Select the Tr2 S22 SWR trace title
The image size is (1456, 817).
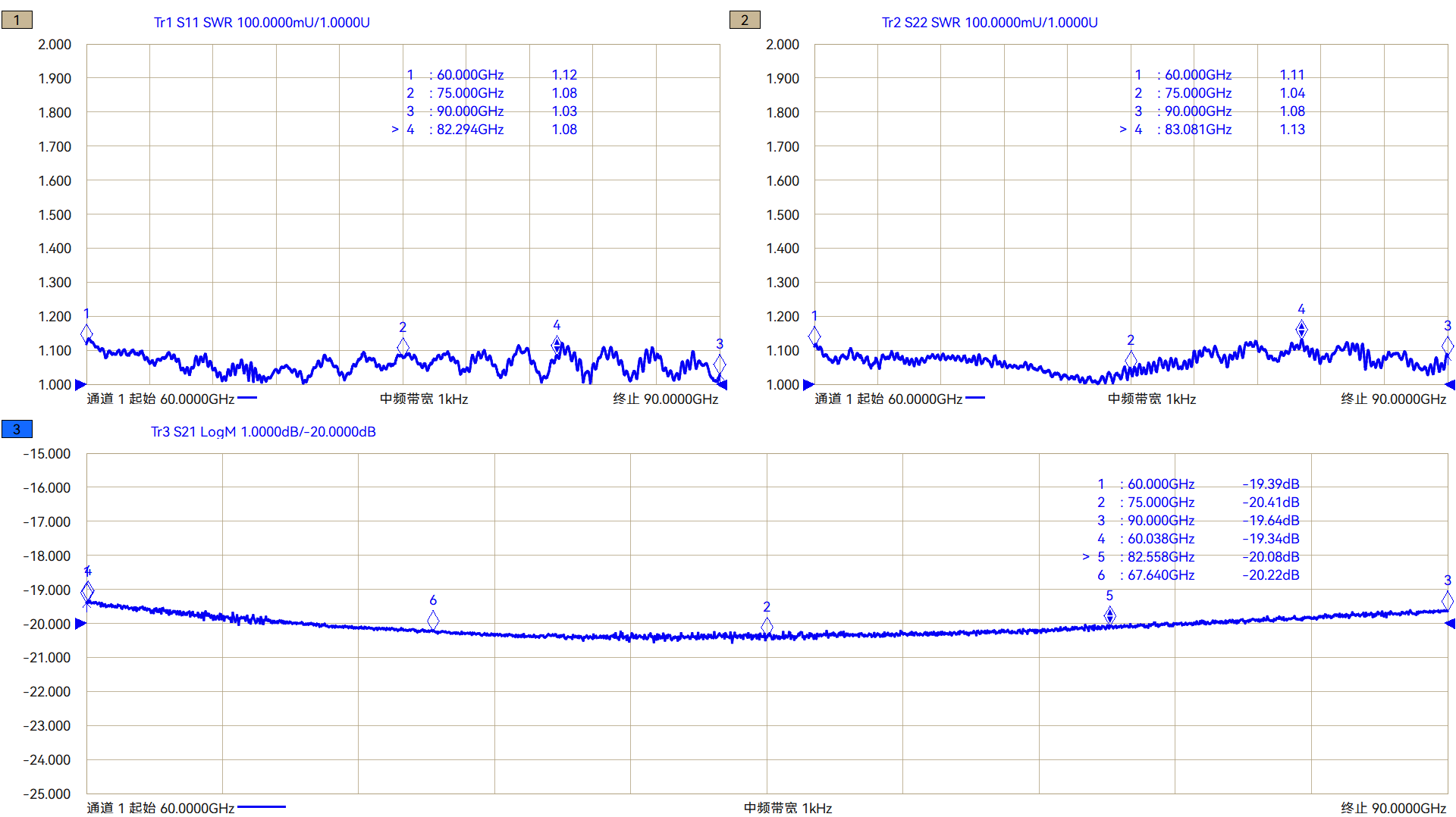pos(989,23)
